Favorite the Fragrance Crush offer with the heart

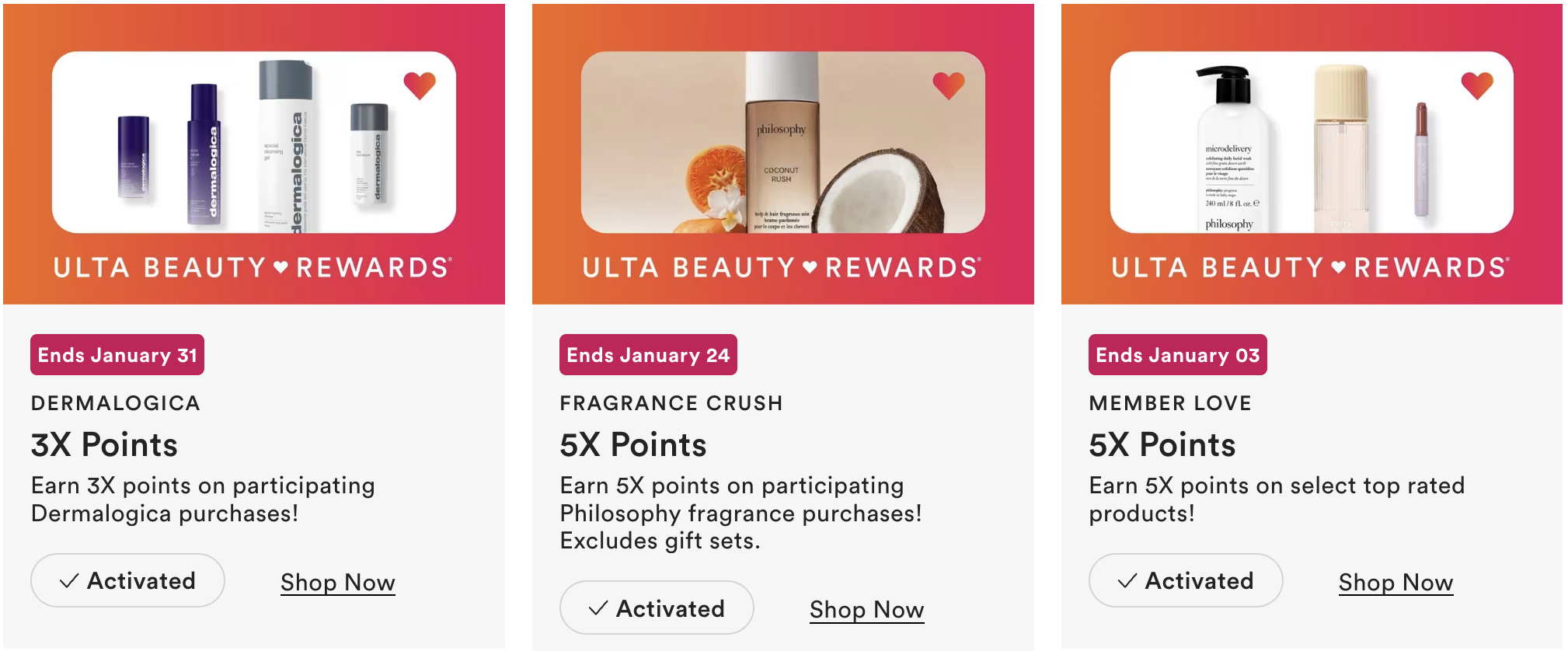point(949,85)
